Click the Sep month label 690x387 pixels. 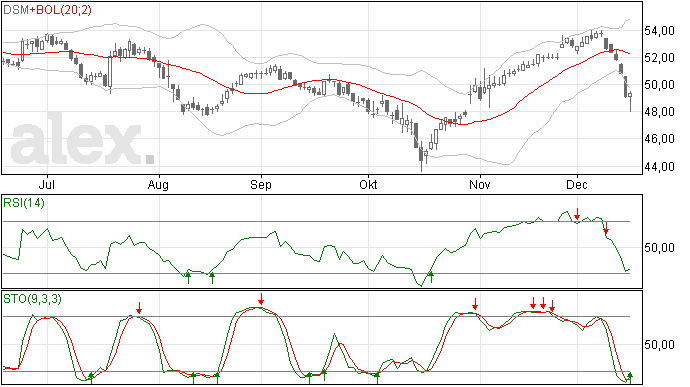(261, 184)
